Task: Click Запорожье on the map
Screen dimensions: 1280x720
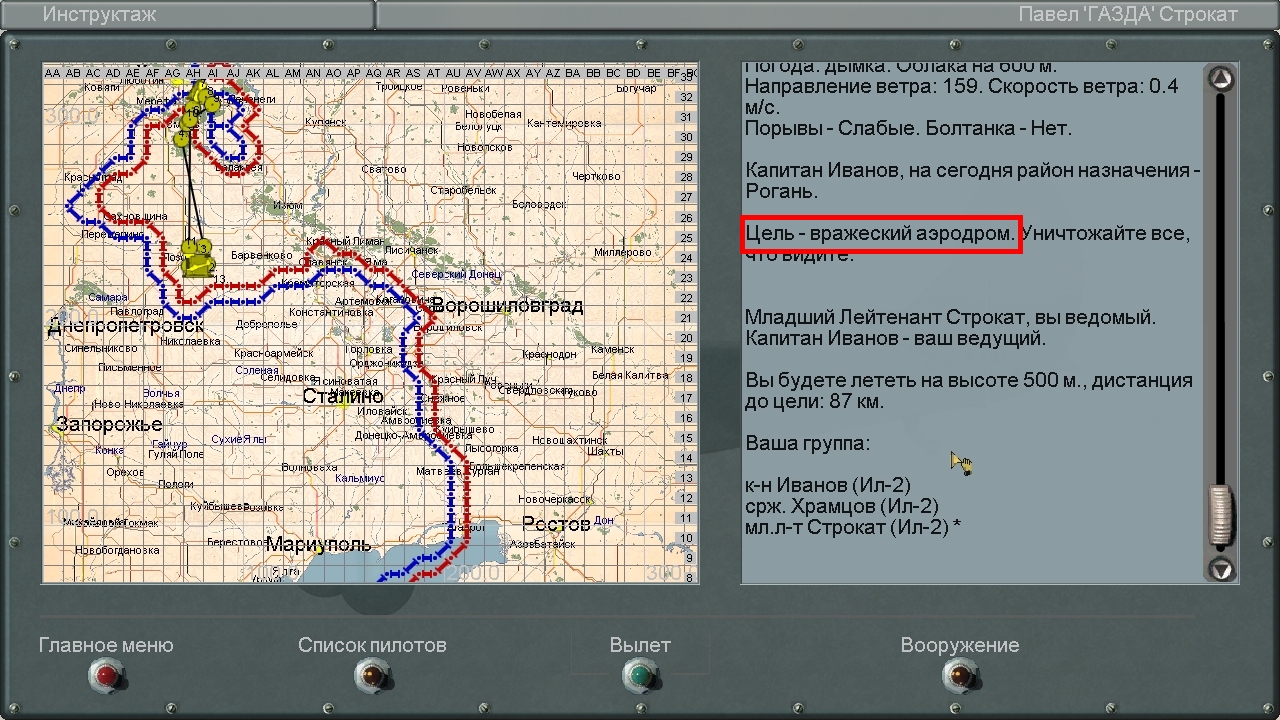Action: pos(109,424)
